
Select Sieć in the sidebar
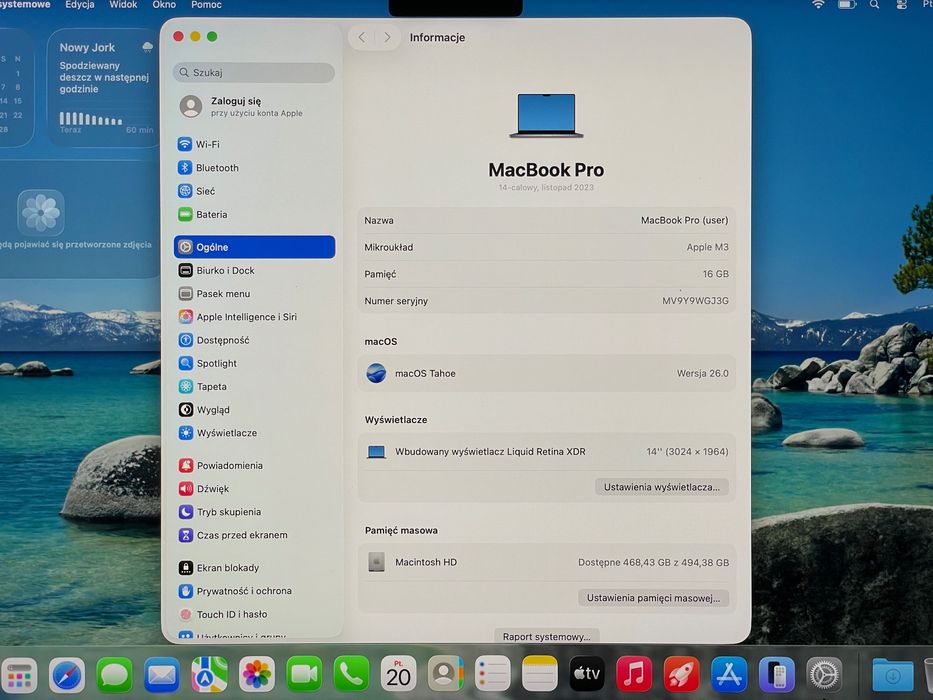(x=254, y=191)
